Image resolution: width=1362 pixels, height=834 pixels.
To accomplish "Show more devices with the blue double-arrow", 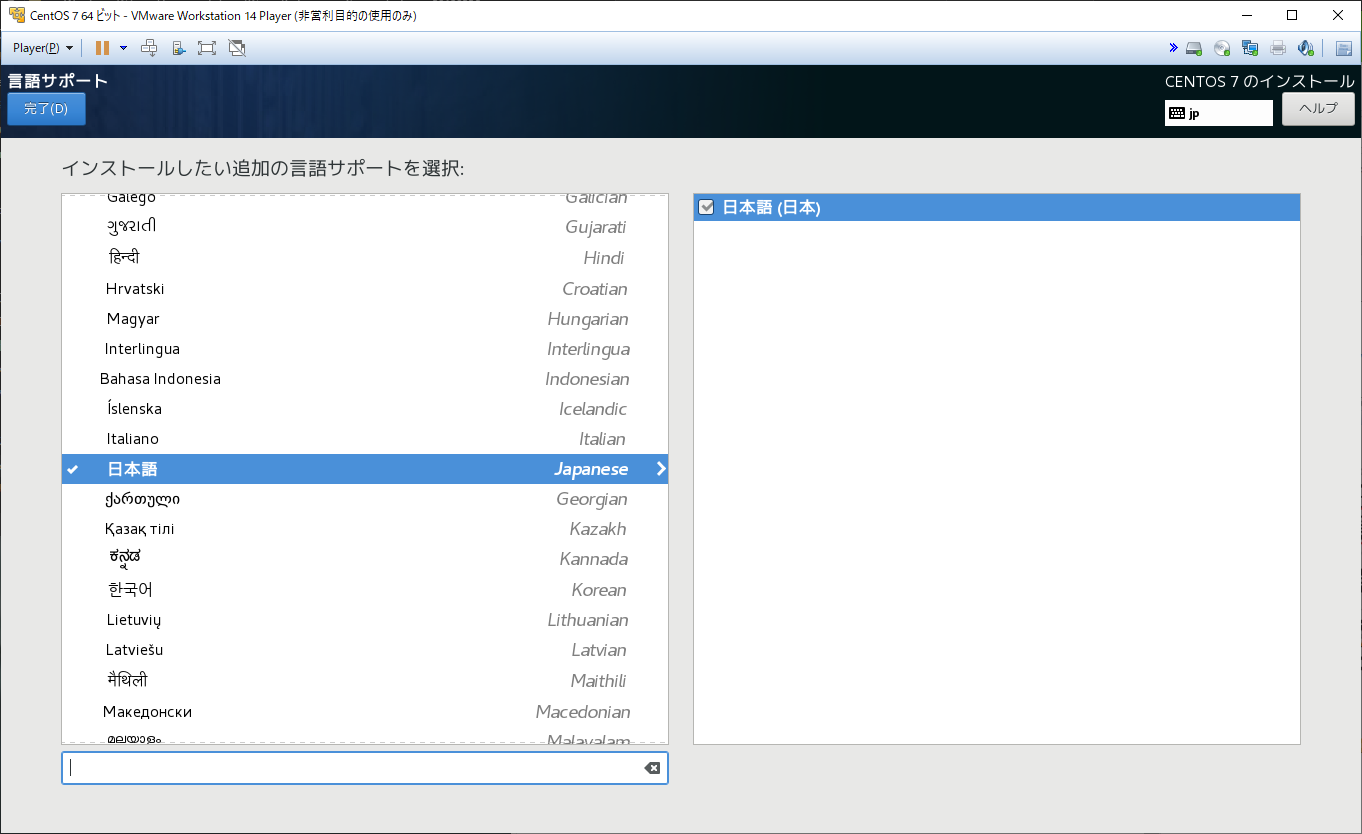I will click(x=1173, y=48).
